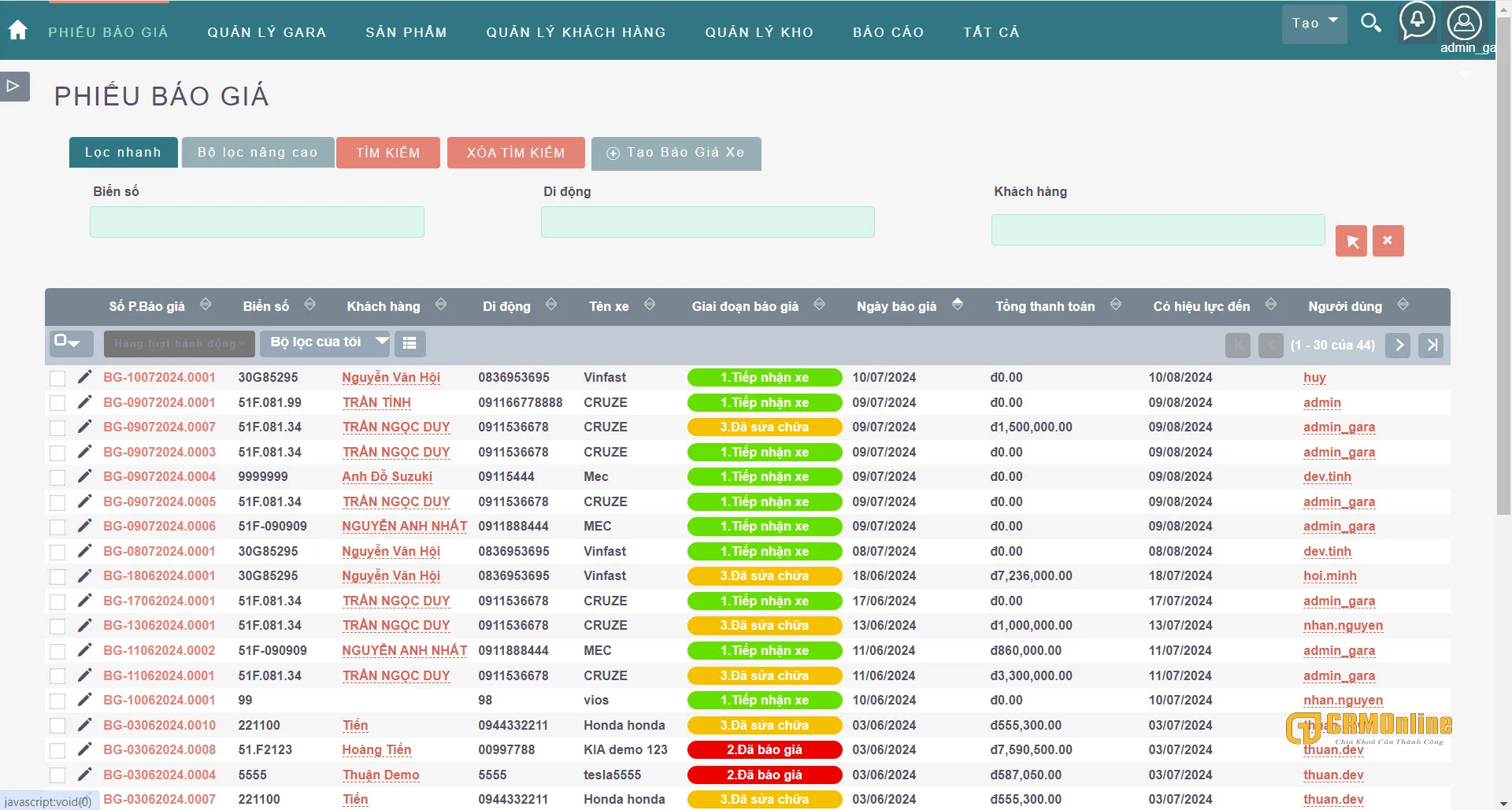Image resolution: width=1512 pixels, height=810 pixels.
Task: Expand the left sidebar arrow panel
Action: [x=14, y=86]
